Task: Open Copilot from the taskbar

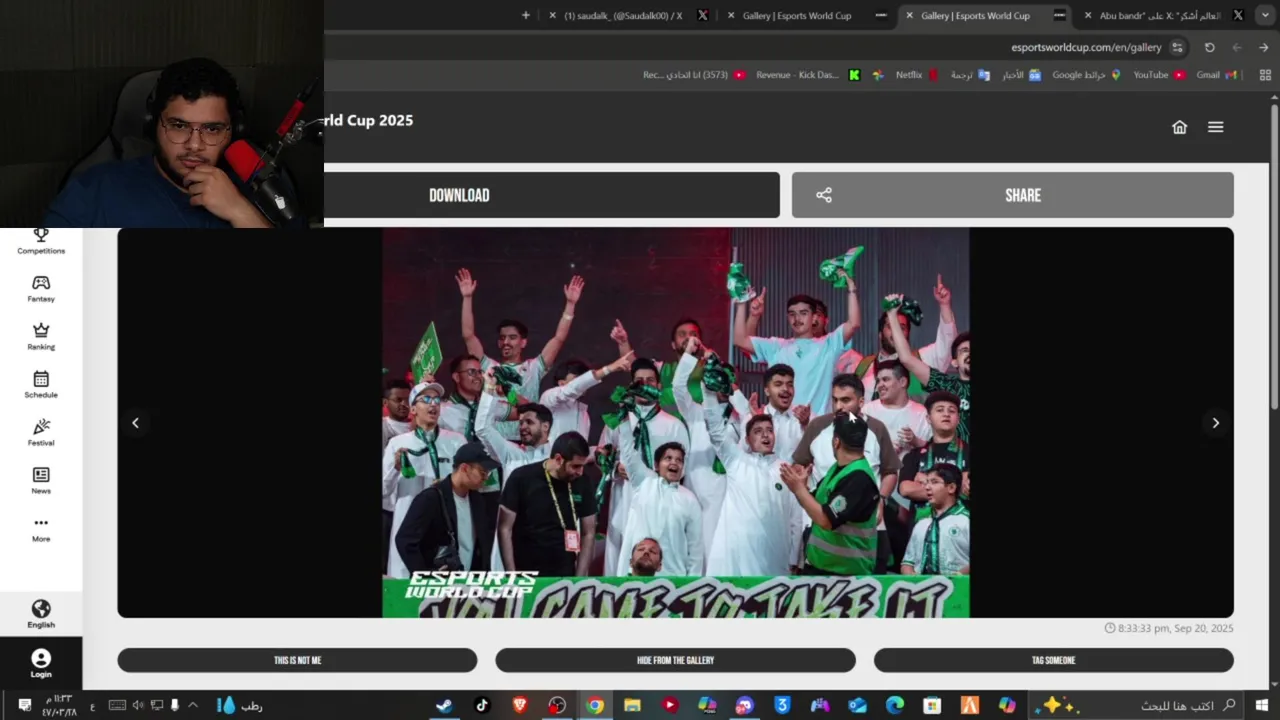Action: [1007, 705]
